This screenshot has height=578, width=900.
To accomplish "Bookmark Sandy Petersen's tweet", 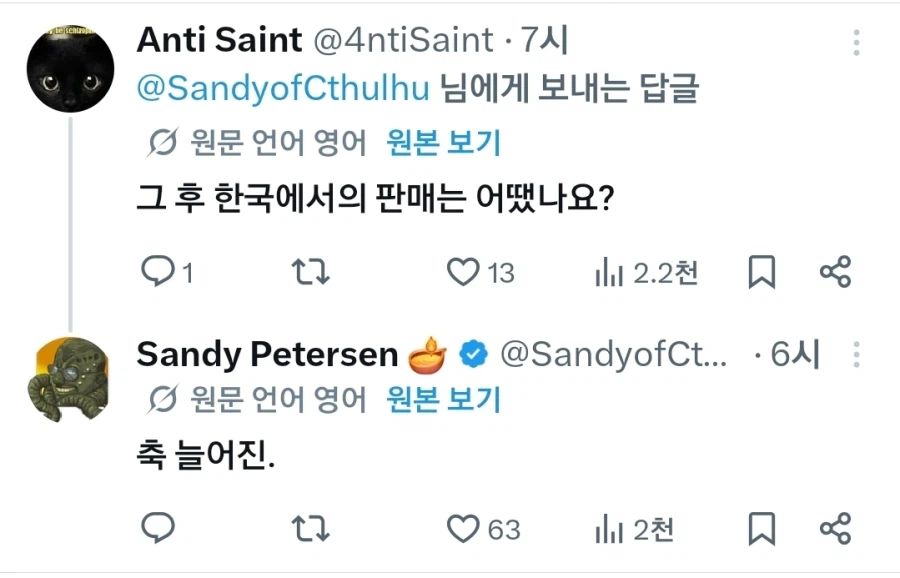I will [x=762, y=527].
